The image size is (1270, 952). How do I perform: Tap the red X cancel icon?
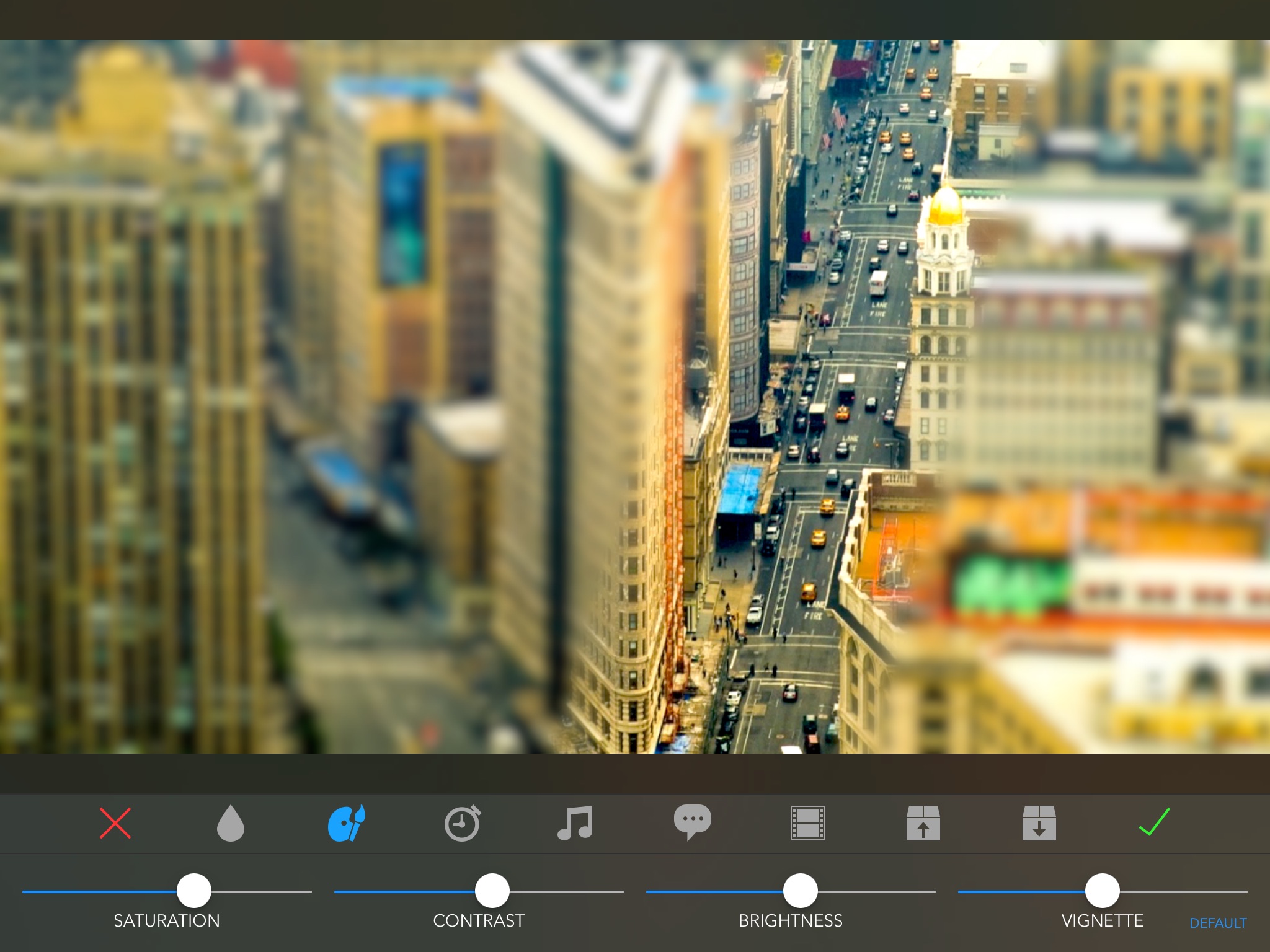point(115,823)
